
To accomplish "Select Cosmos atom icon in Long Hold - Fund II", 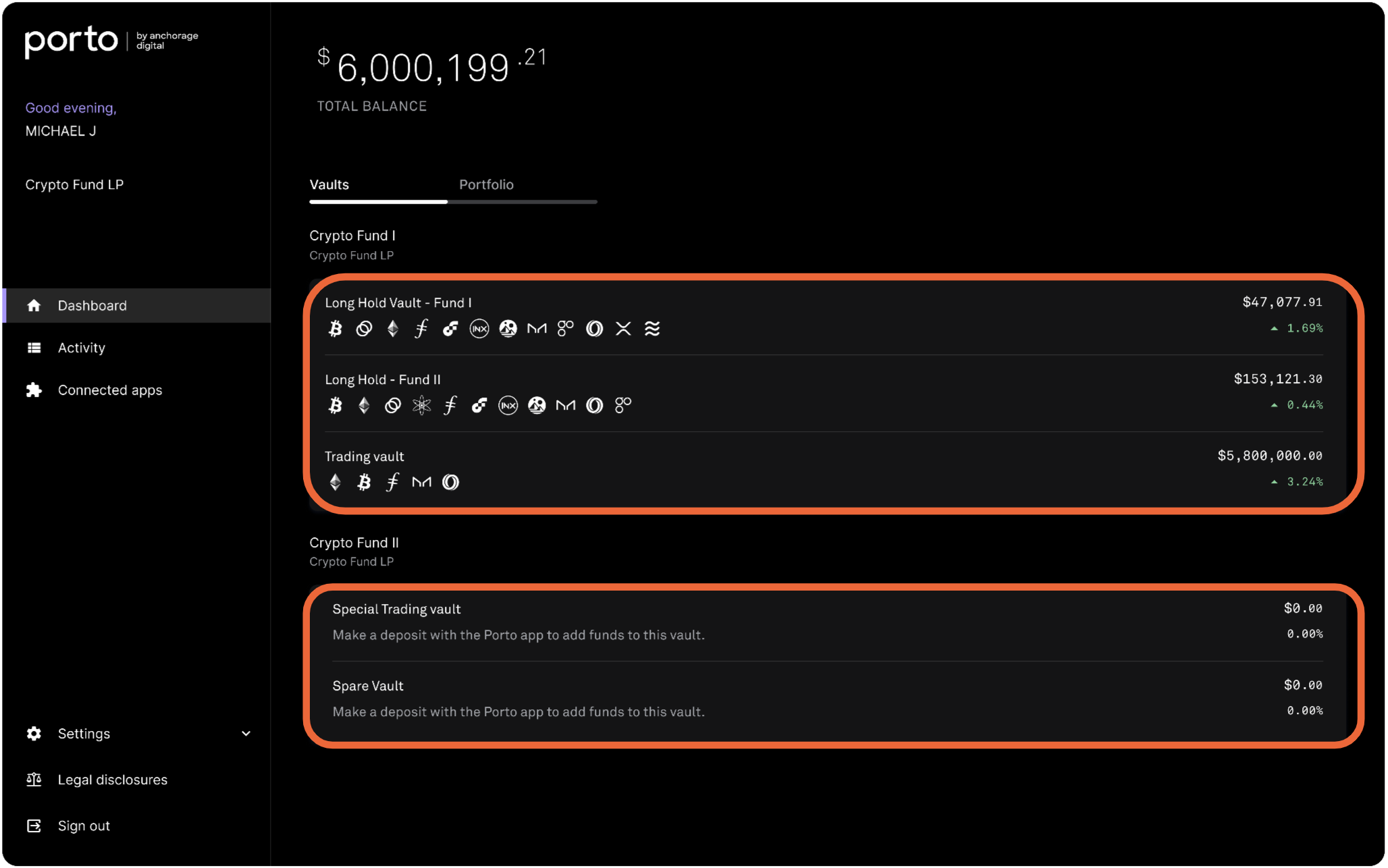I will (x=422, y=406).
